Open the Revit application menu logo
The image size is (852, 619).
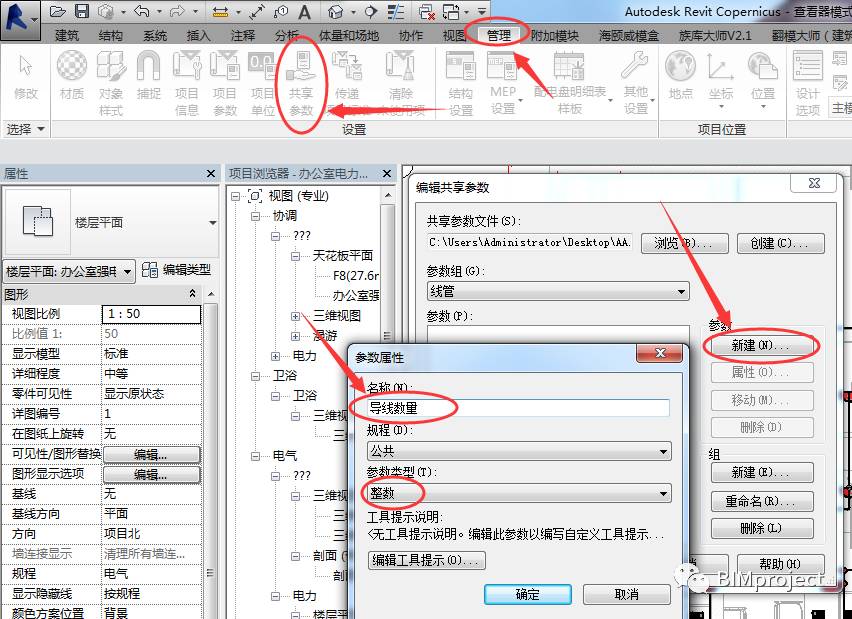[x=20, y=20]
